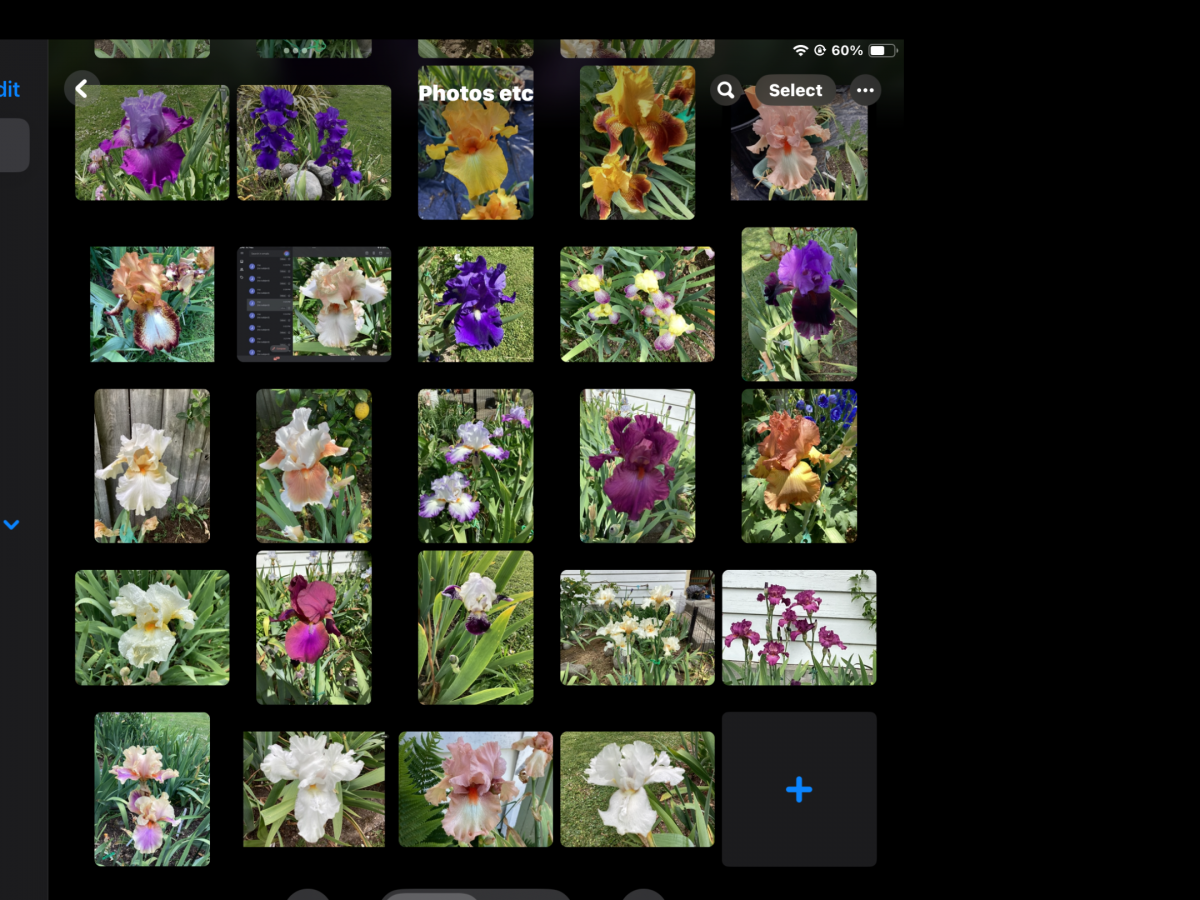Open the three-dots more options menu
The image size is (1200, 900).
click(x=865, y=90)
